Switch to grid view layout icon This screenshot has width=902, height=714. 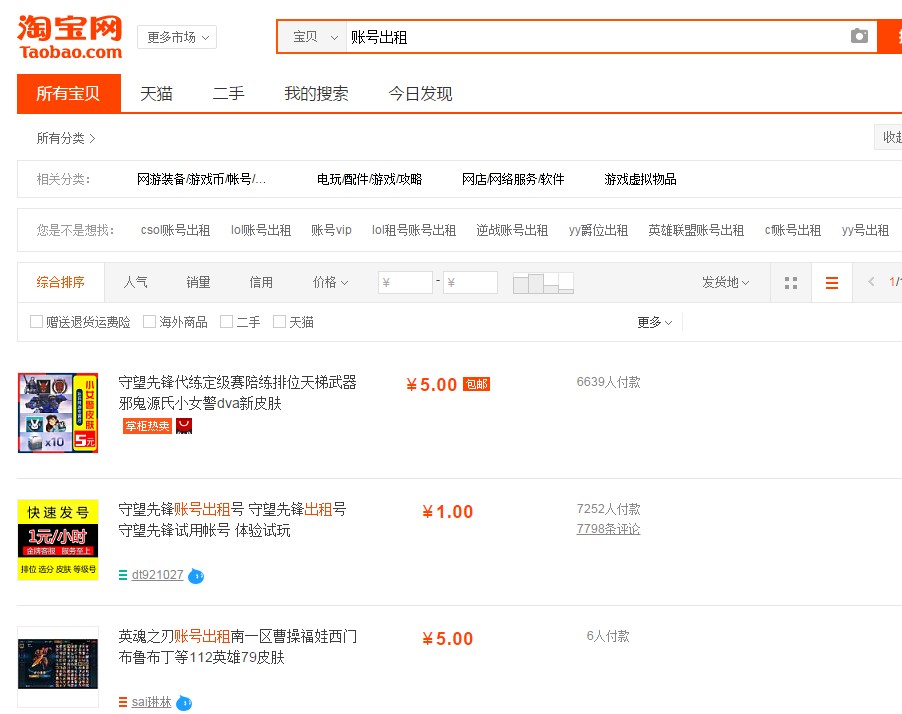[791, 282]
